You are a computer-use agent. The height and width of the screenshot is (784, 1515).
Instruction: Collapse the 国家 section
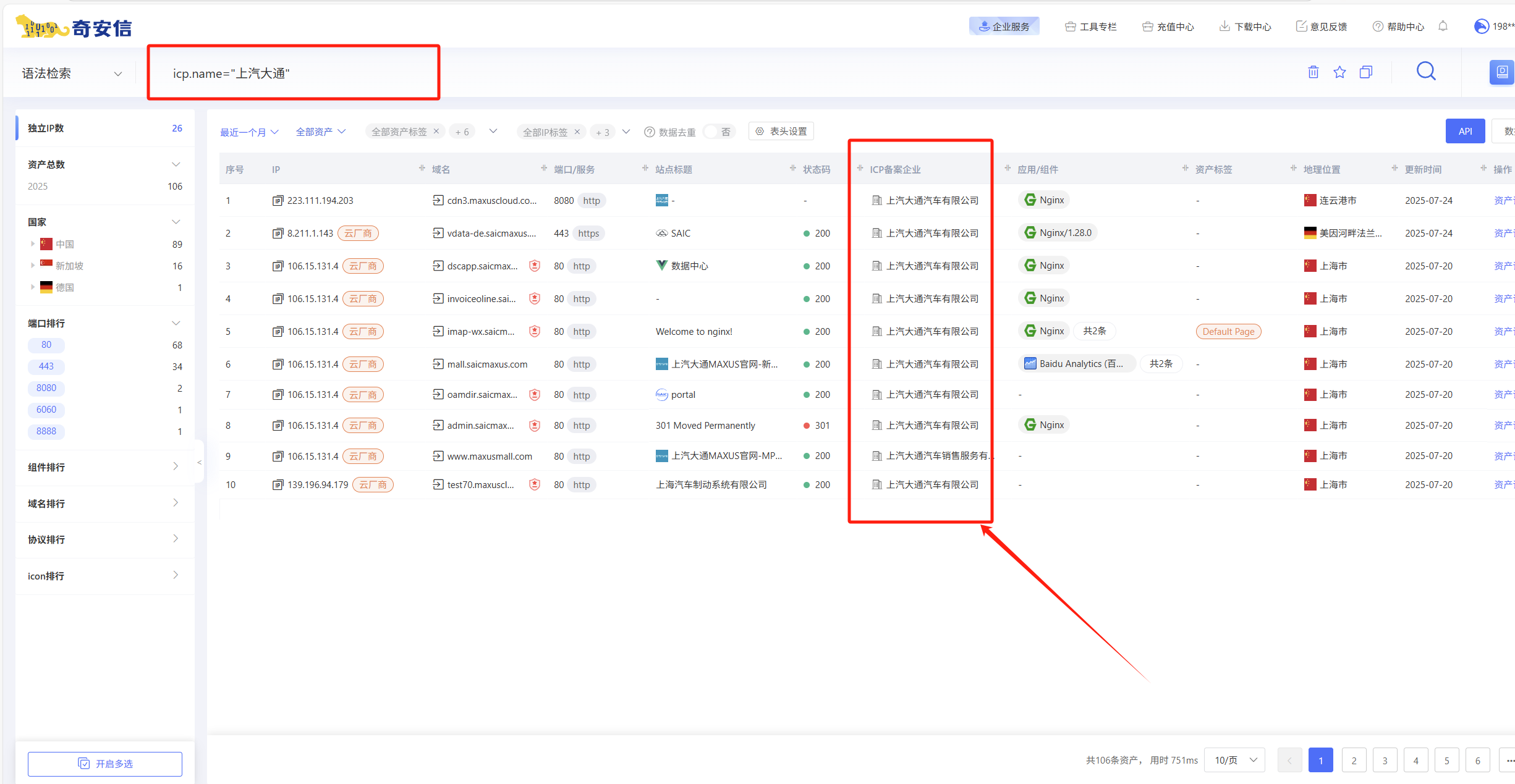pos(176,222)
